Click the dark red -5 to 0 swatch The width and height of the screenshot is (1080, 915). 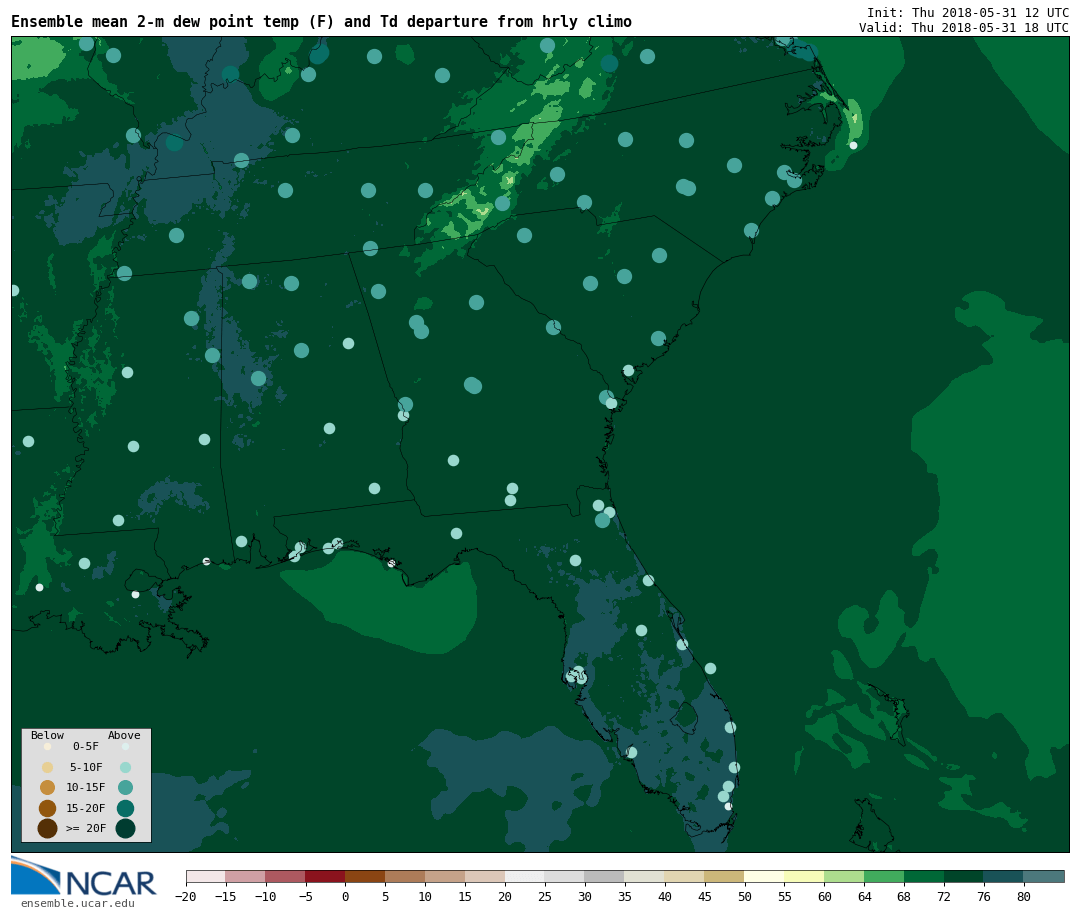325,876
